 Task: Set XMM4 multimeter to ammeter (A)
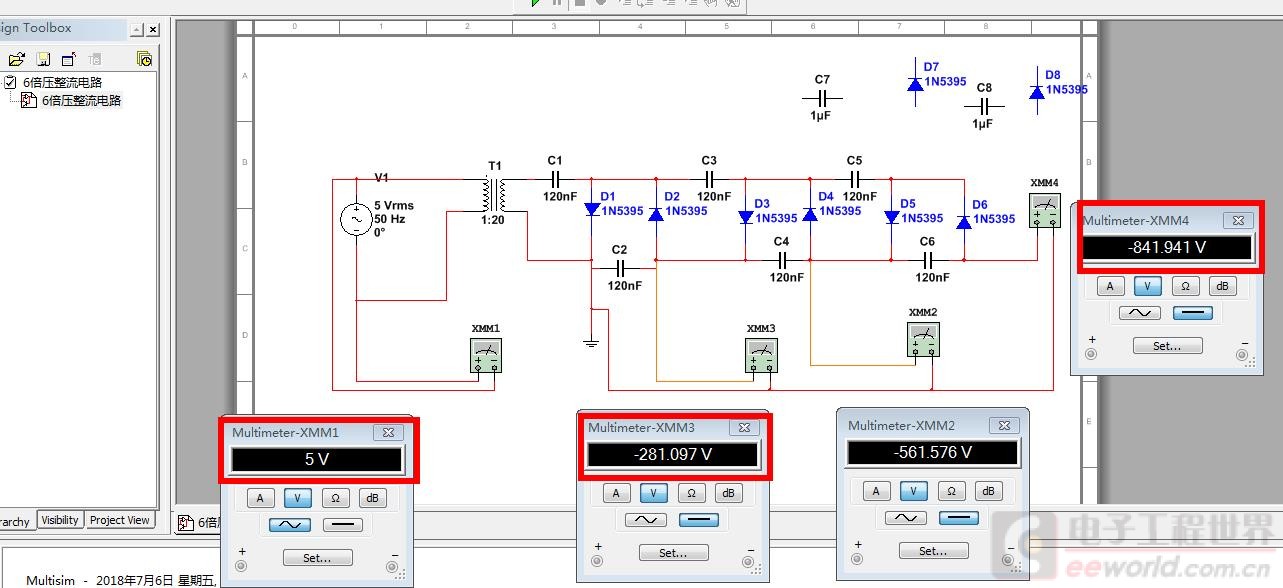point(1110,286)
